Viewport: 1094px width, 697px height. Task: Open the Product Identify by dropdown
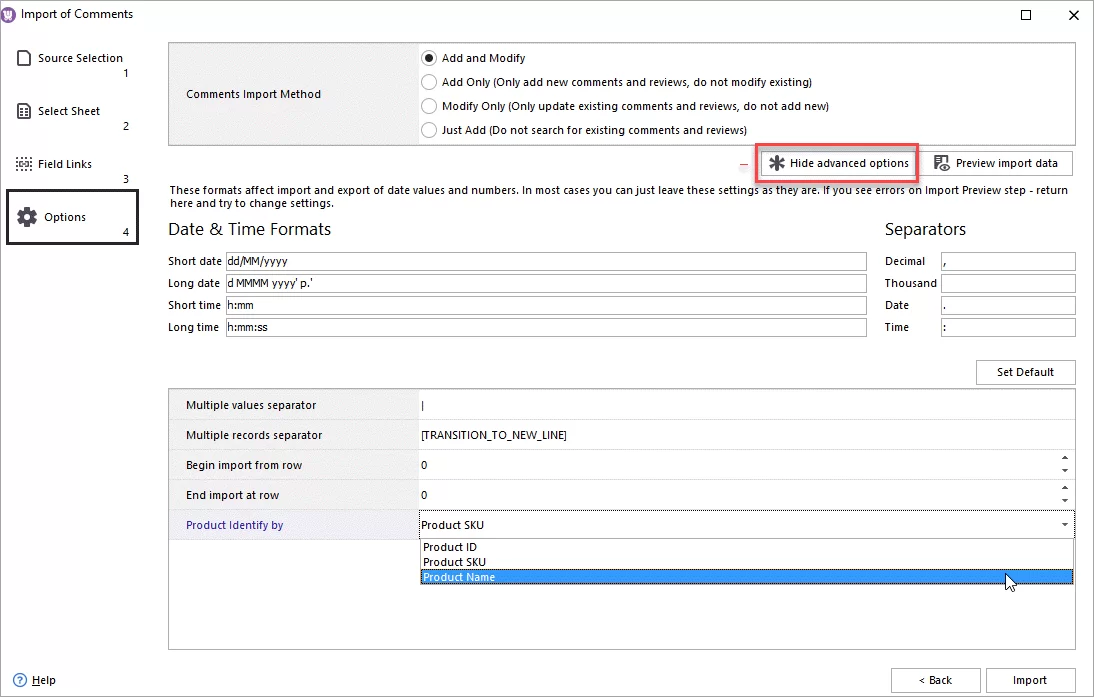(x=1063, y=524)
